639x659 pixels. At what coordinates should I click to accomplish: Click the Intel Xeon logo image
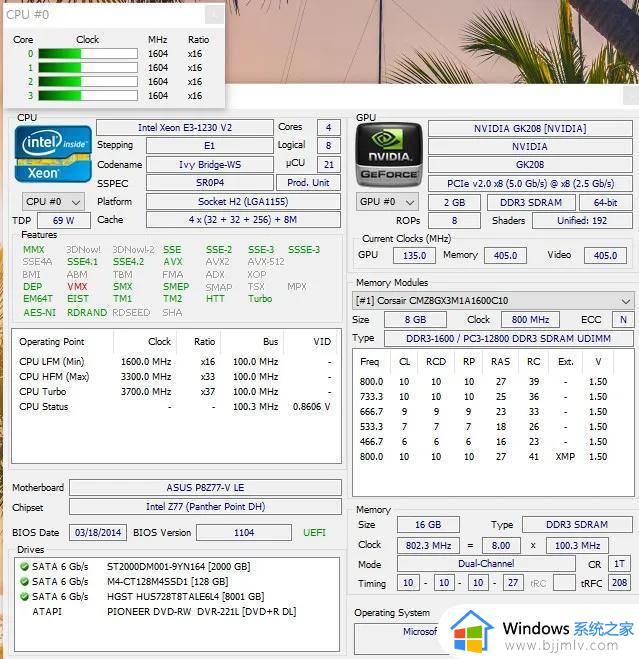[x=53, y=154]
